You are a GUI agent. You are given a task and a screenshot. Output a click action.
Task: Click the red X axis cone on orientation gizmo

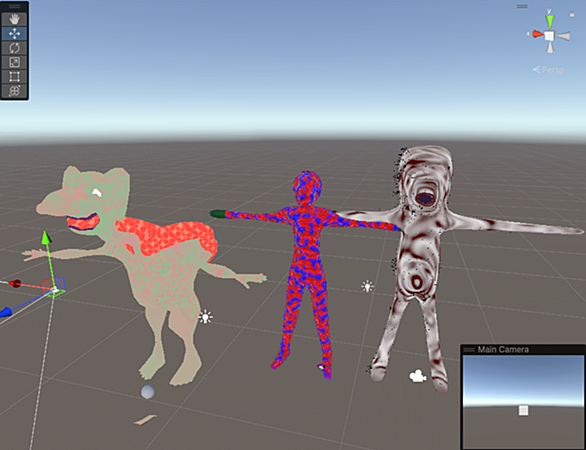[x=537, y=34]
